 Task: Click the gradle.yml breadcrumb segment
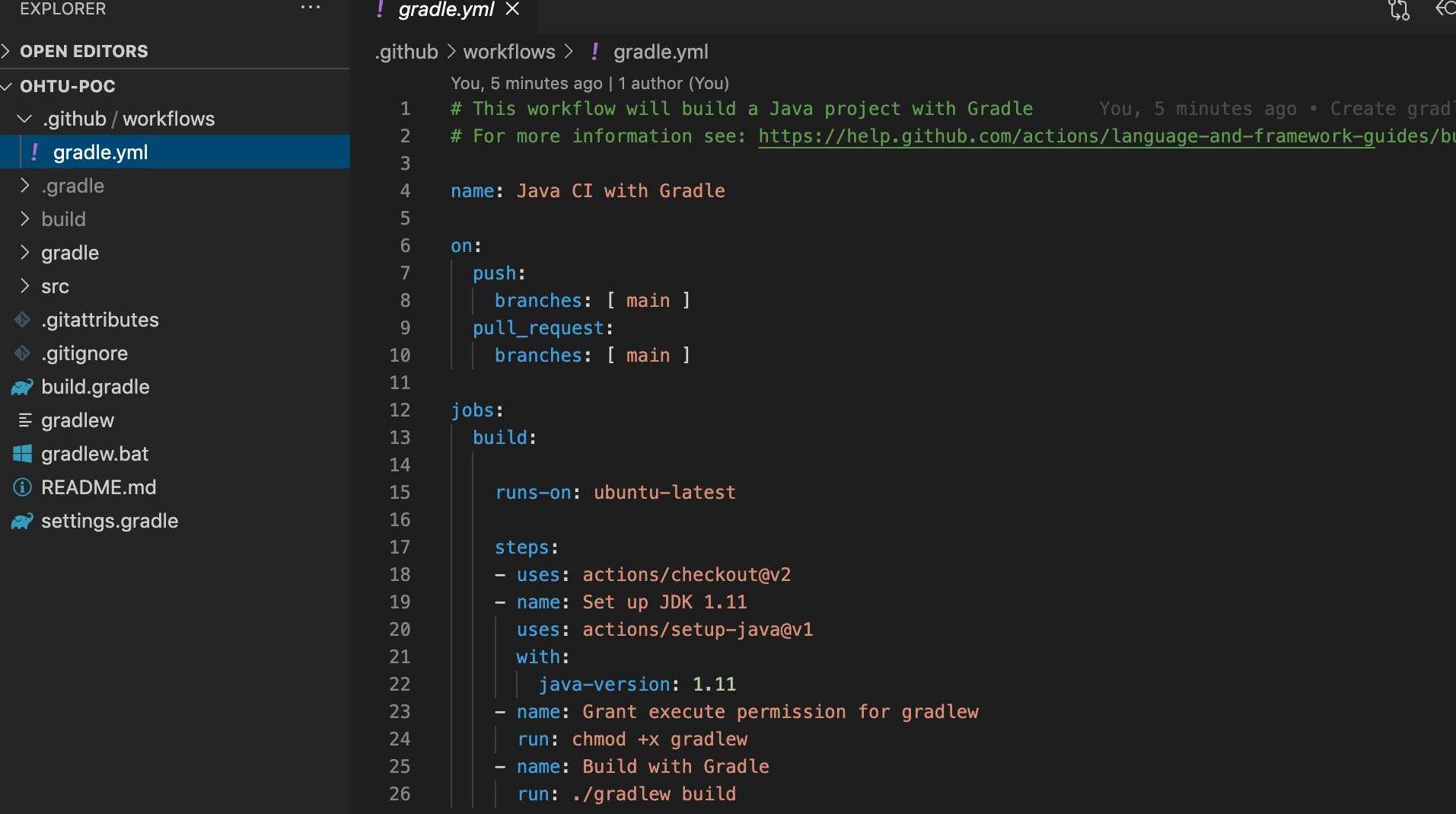pyautogui.click(x=661, y=52)
